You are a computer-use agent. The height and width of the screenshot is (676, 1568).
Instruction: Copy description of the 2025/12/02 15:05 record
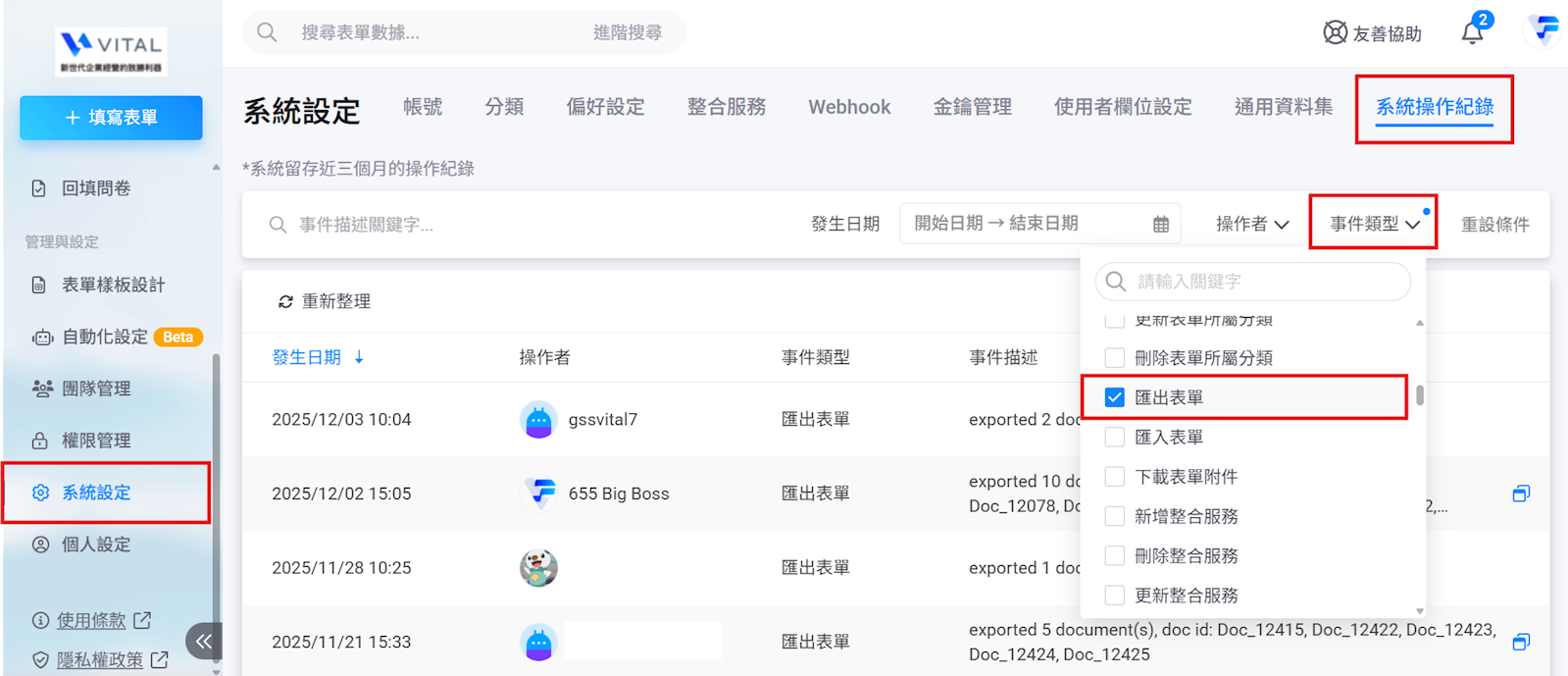click(1521, 494)
